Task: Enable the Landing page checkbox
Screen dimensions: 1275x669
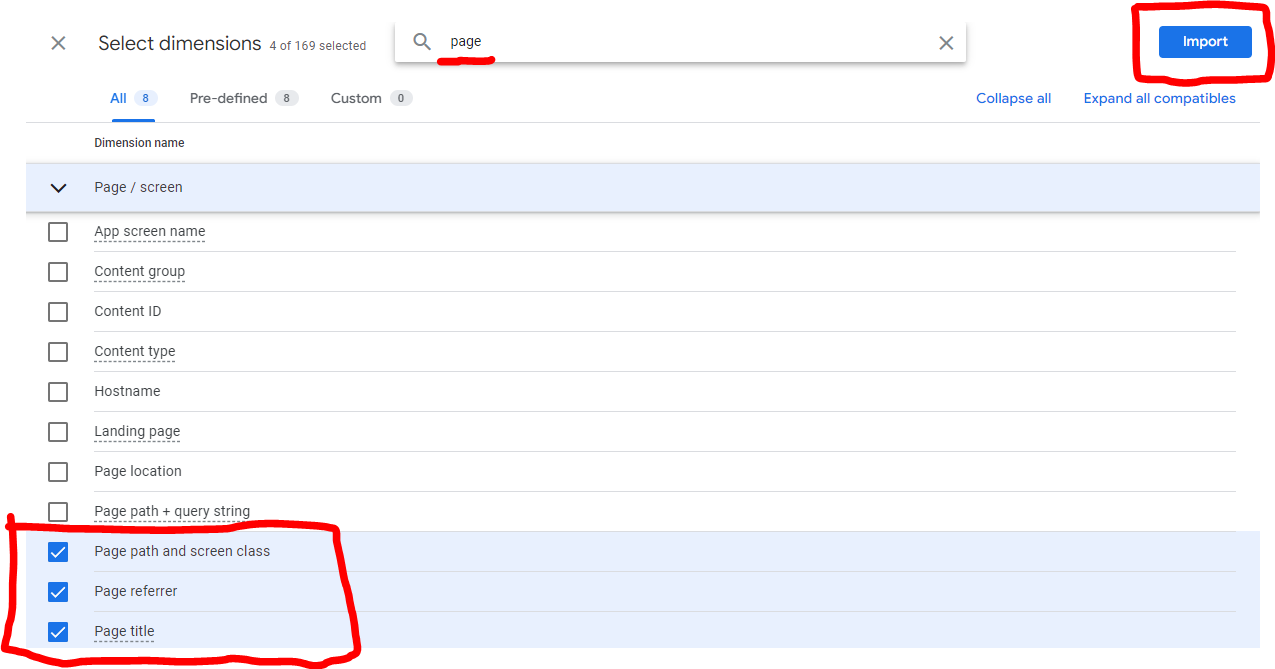Action: [x=58, y=432]
